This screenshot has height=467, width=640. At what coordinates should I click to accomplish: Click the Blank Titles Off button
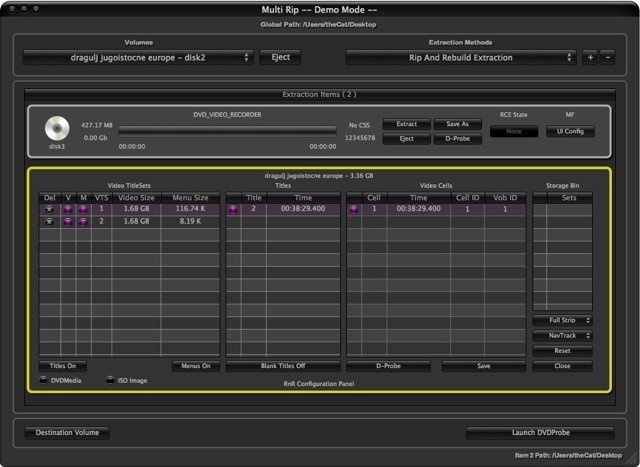(x=283, y=366)
